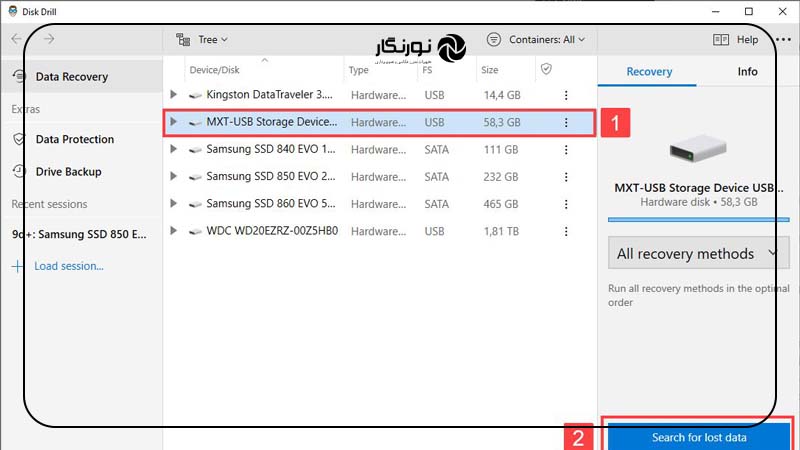
Task: Expand Kingston DataTraveler row
Action: point(173,94)
